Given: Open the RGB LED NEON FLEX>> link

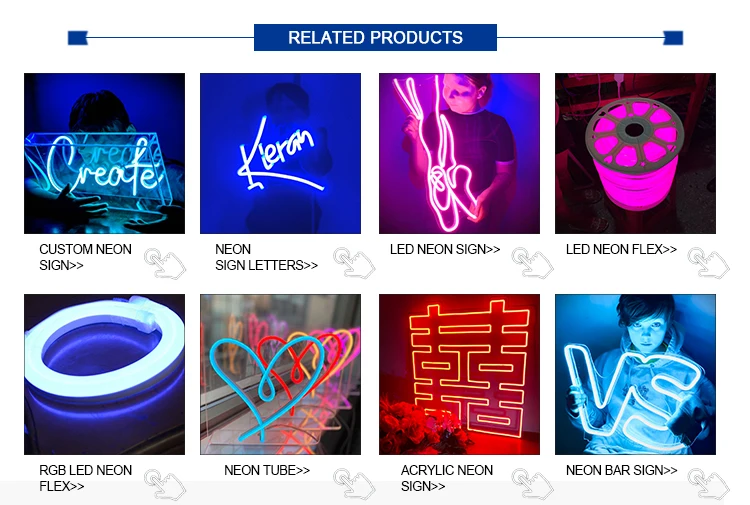Looking at the screenshot, I should coord(85,478).
